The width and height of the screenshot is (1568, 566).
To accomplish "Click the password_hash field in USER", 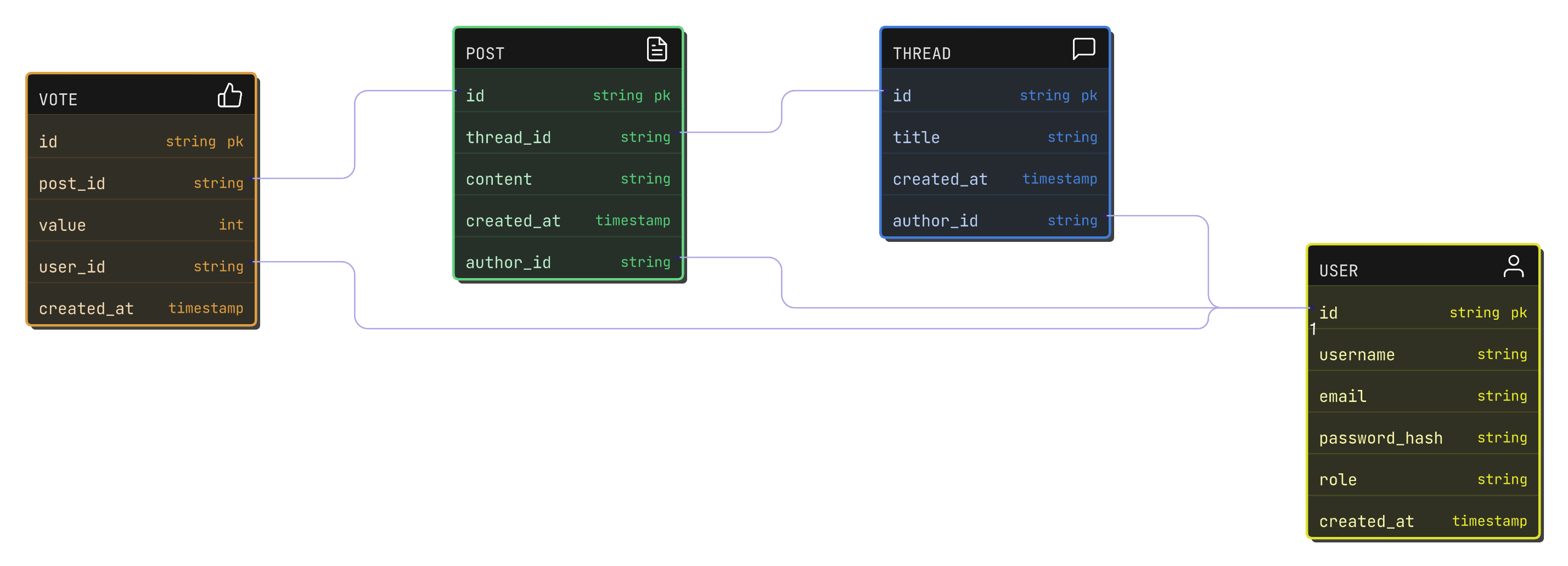I will tap(1380, 438).
